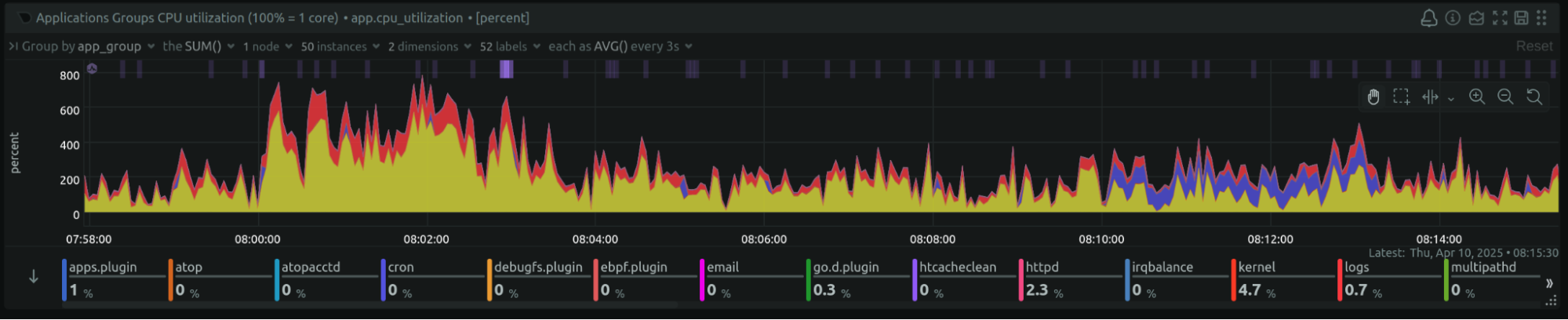Toggle the ebpf.plugin dimension in legend
The image size is (1568, 320).
click(646, 280)
